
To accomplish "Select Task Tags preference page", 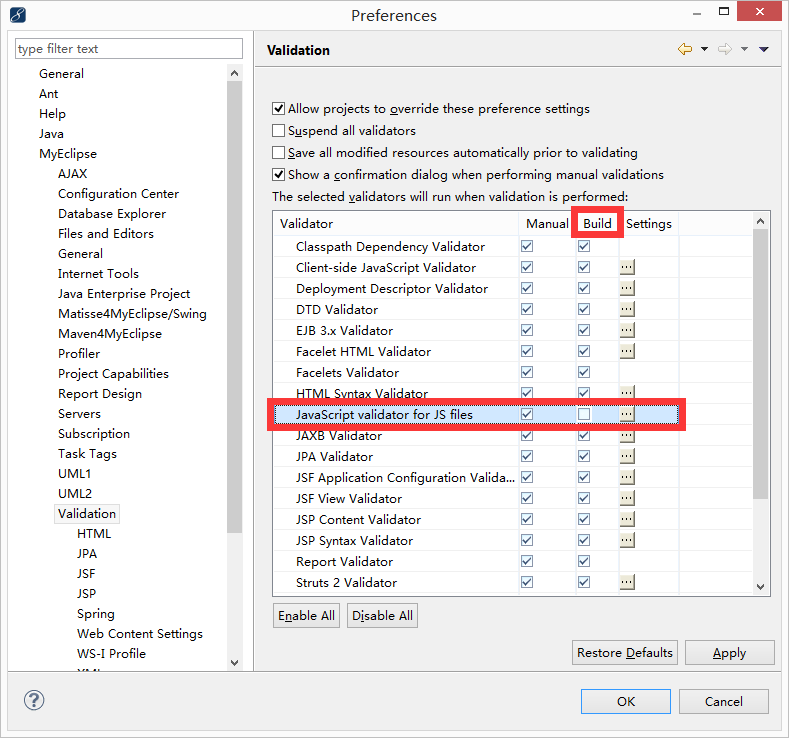I will coord(87,454).
